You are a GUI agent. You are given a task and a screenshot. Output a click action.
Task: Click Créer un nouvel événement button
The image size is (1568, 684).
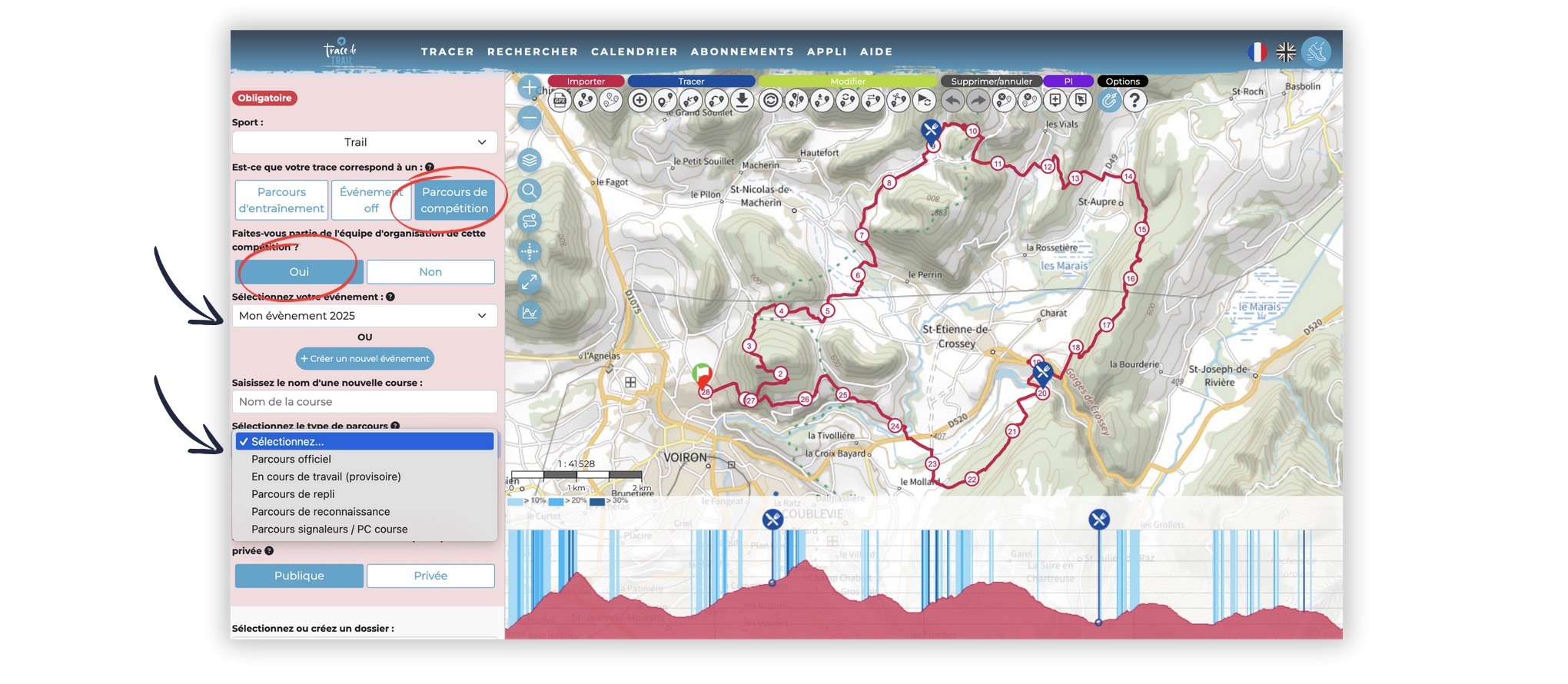[x=364, y=359]
